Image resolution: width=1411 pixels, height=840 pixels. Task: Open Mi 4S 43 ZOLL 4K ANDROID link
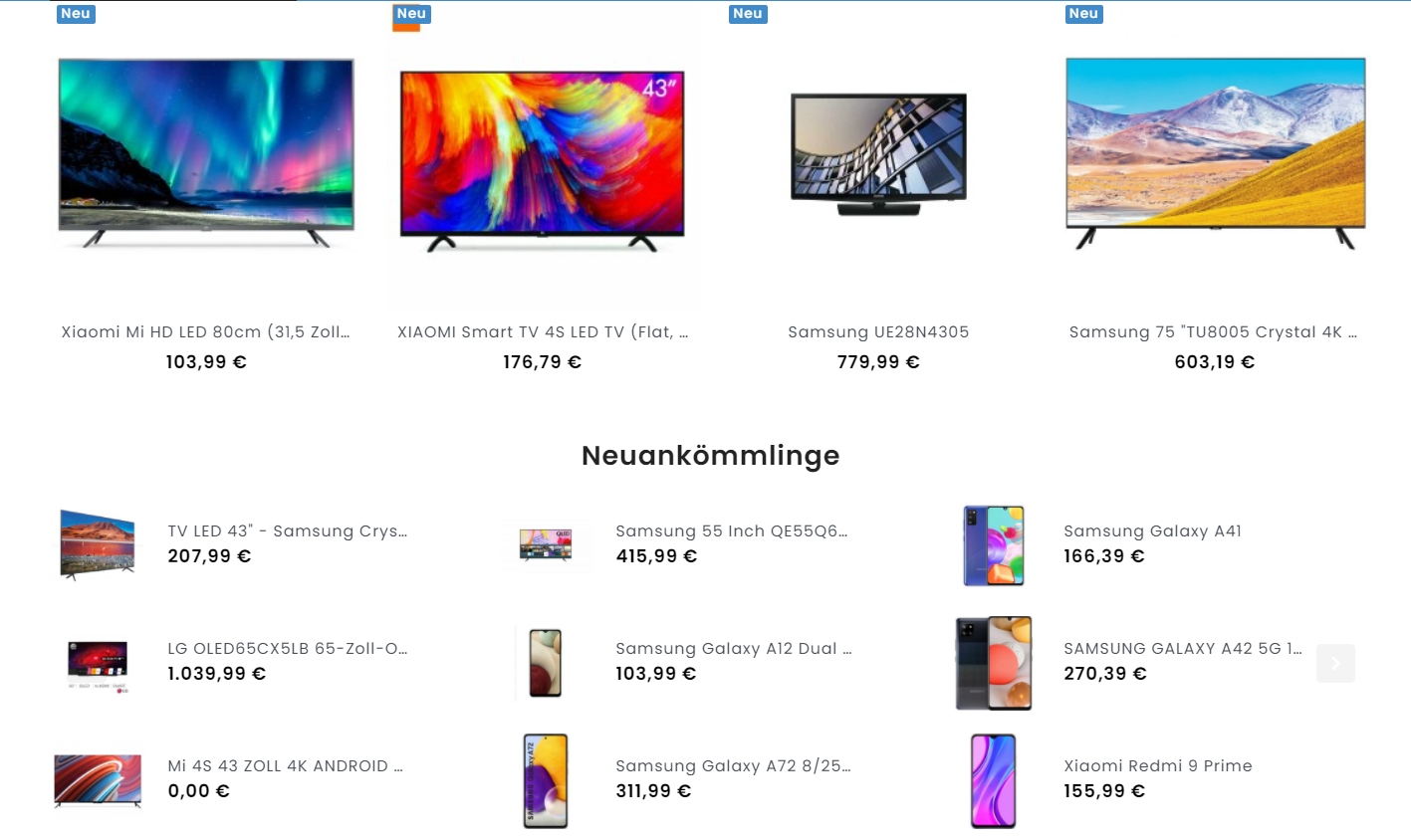pyautogui.click(x=286, y=766)
